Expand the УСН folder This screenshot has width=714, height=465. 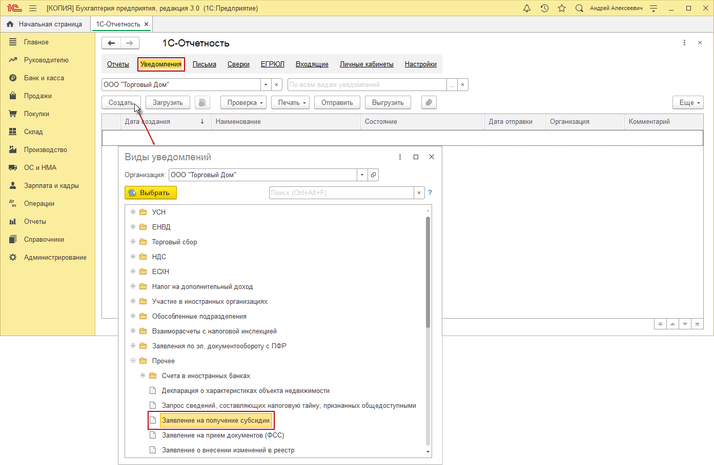133,212
